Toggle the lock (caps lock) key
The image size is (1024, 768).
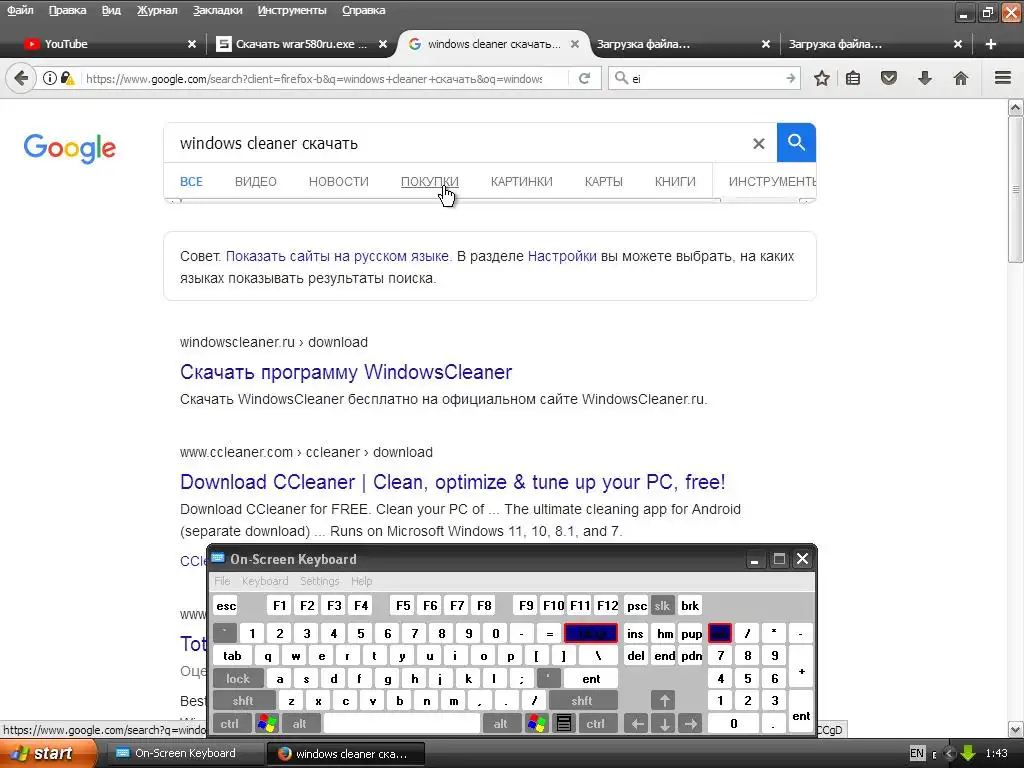pos(238,679)
